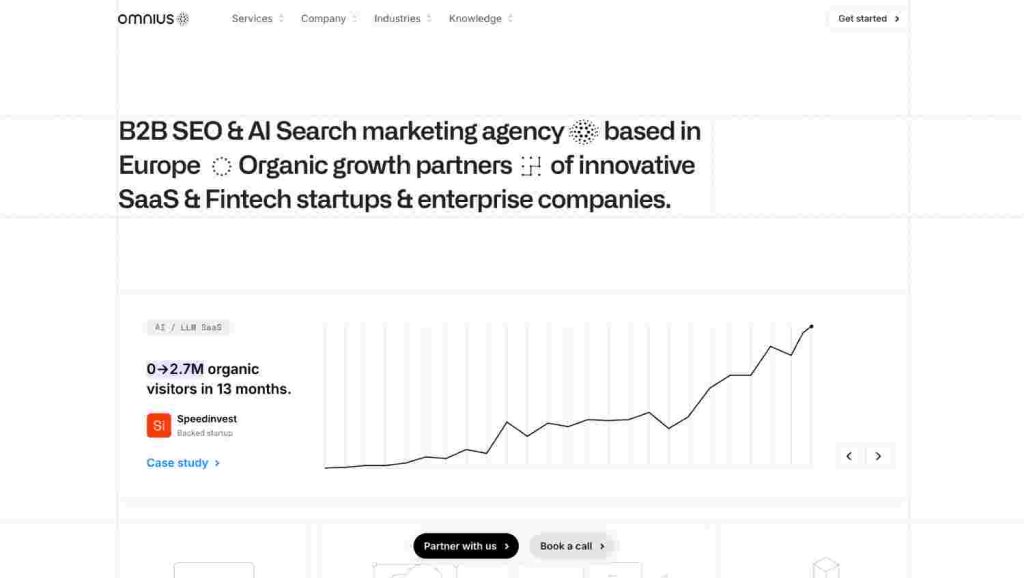Screen dimensions: 1024x578
Task: Open the Knowledge menu item
Action: (477, 18)
